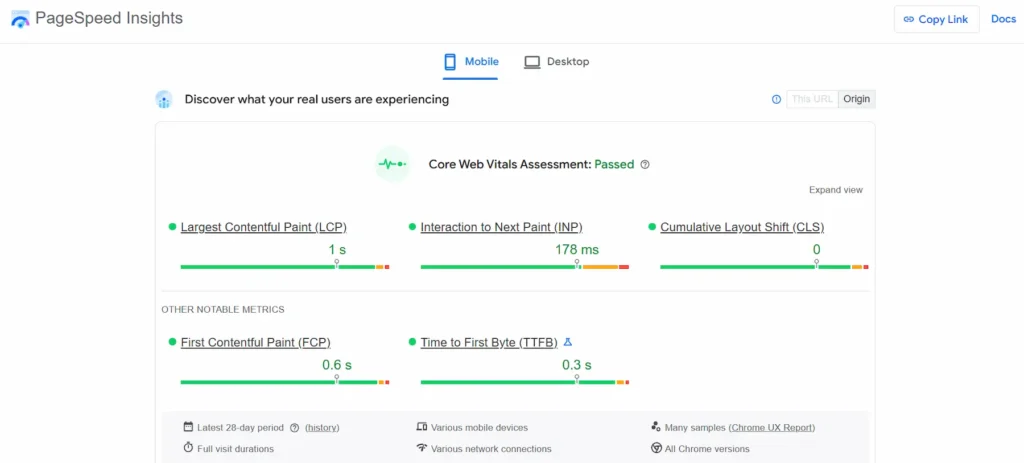Switch to the Desktop tab
Viewport: 1024px width, 463px height.
click(556, 62)
